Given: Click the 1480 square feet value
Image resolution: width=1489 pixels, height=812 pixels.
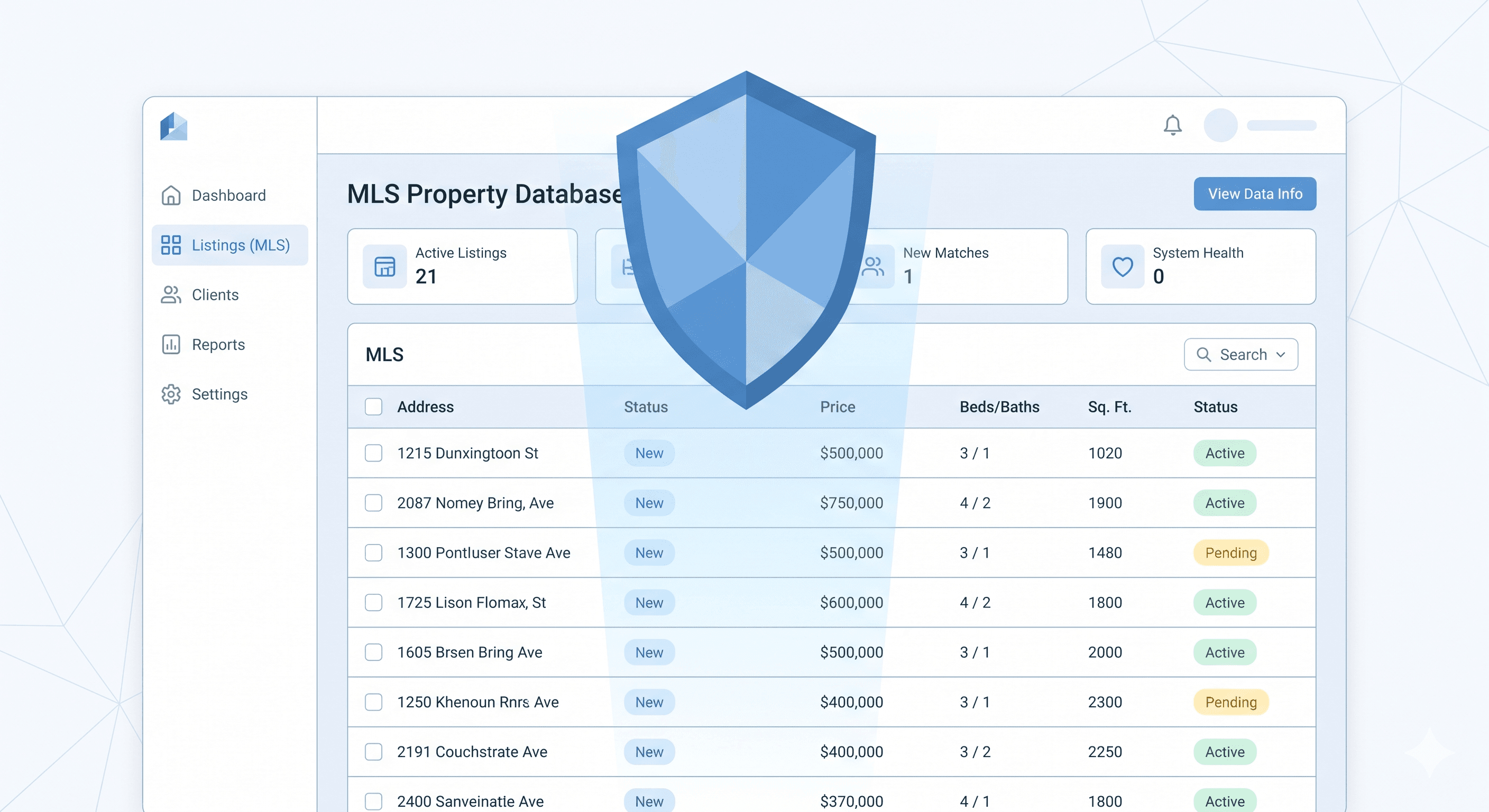Looking at the screenshot, I should tap(1105, 552).
